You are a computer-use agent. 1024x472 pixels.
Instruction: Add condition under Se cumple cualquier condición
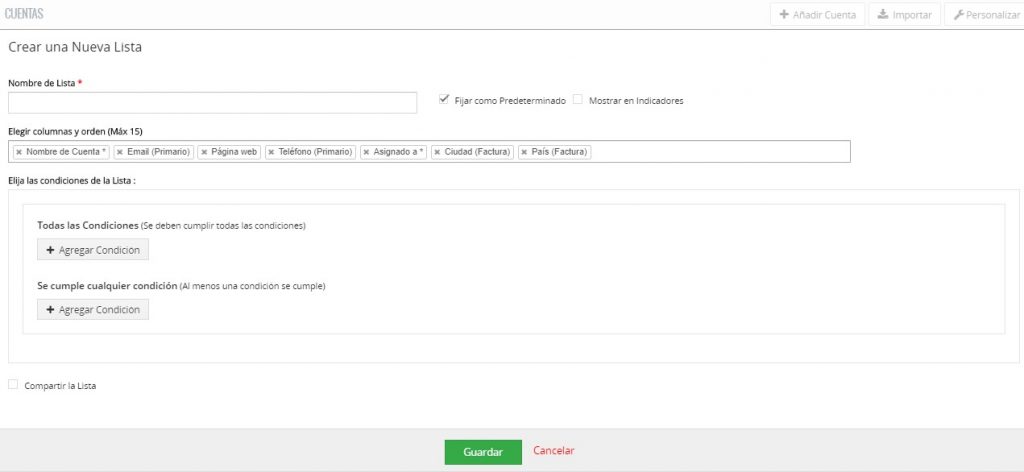(x=92, y=310)
